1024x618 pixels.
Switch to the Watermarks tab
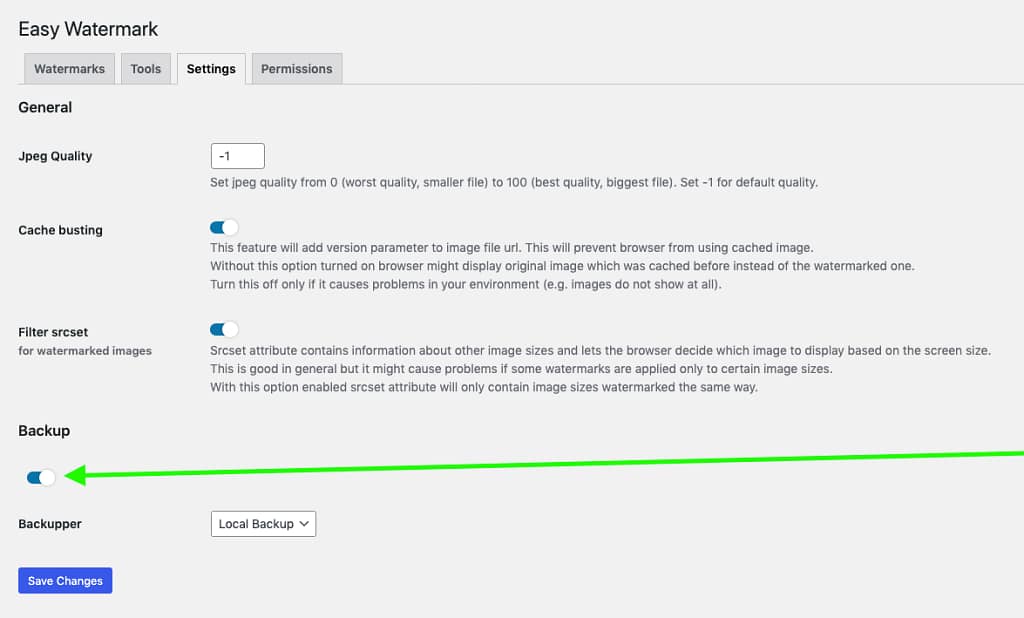68,68
